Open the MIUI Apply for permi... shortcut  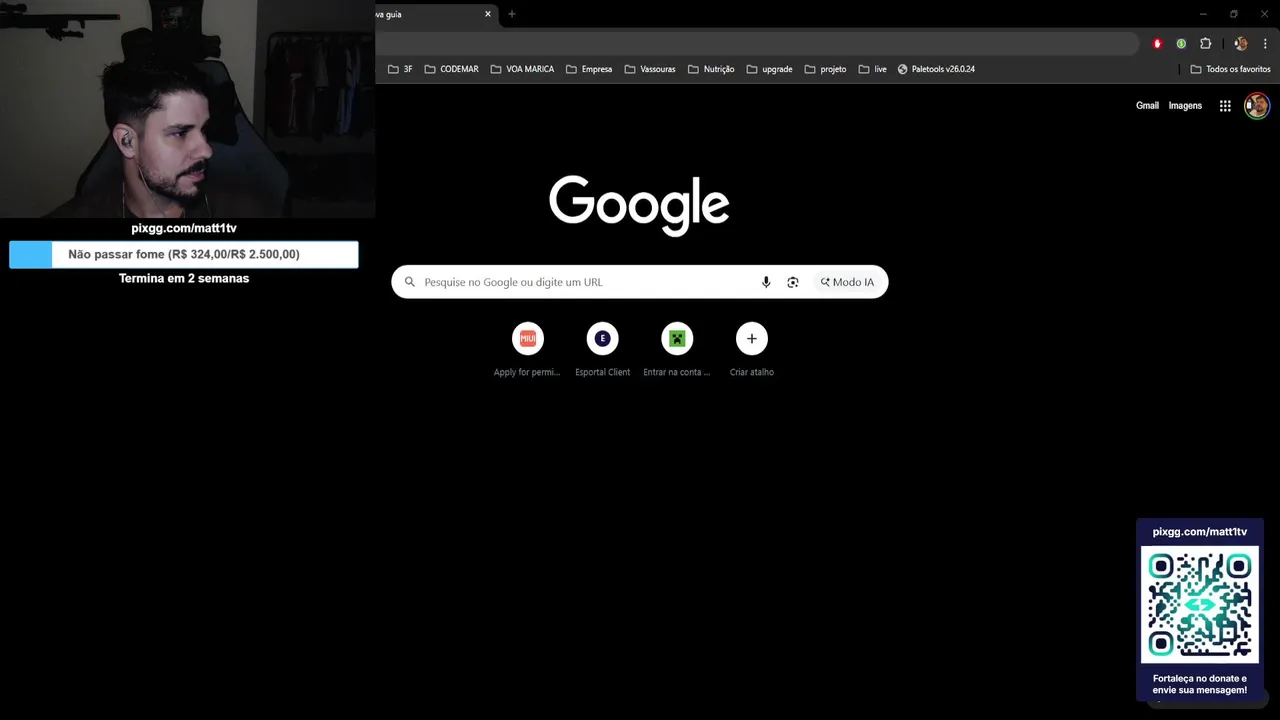(x=527, y=350)
